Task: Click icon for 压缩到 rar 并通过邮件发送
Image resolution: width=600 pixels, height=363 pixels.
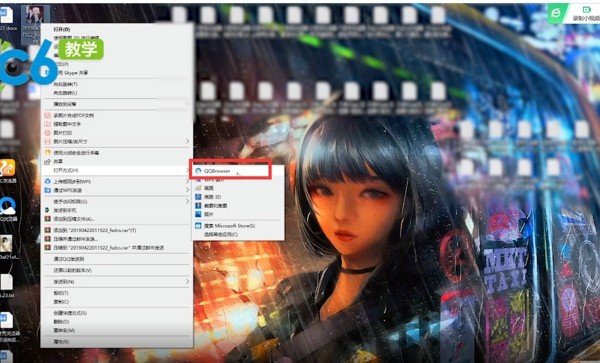Action: click(x=47, y=248)
